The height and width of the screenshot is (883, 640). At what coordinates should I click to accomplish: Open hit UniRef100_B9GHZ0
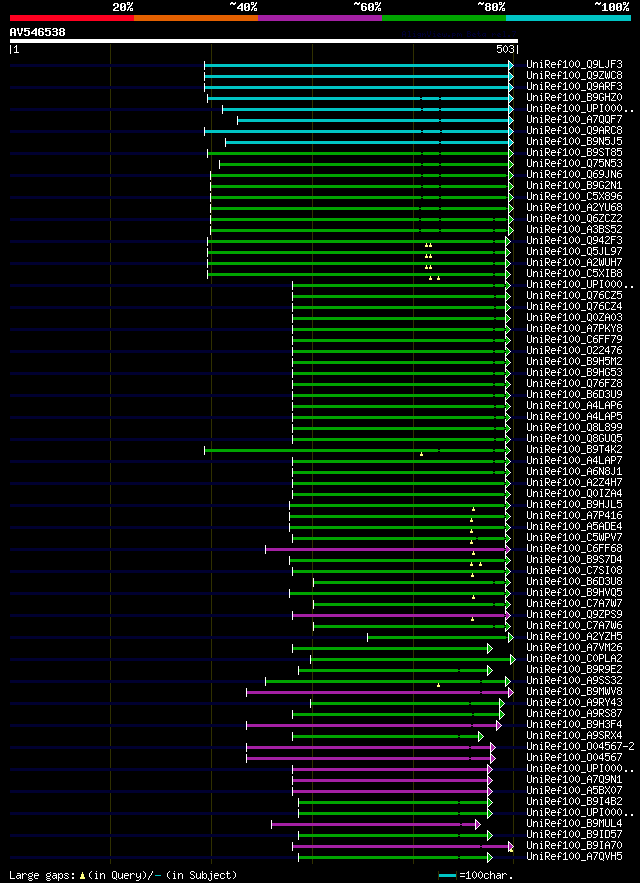click(x=574, y=97)
